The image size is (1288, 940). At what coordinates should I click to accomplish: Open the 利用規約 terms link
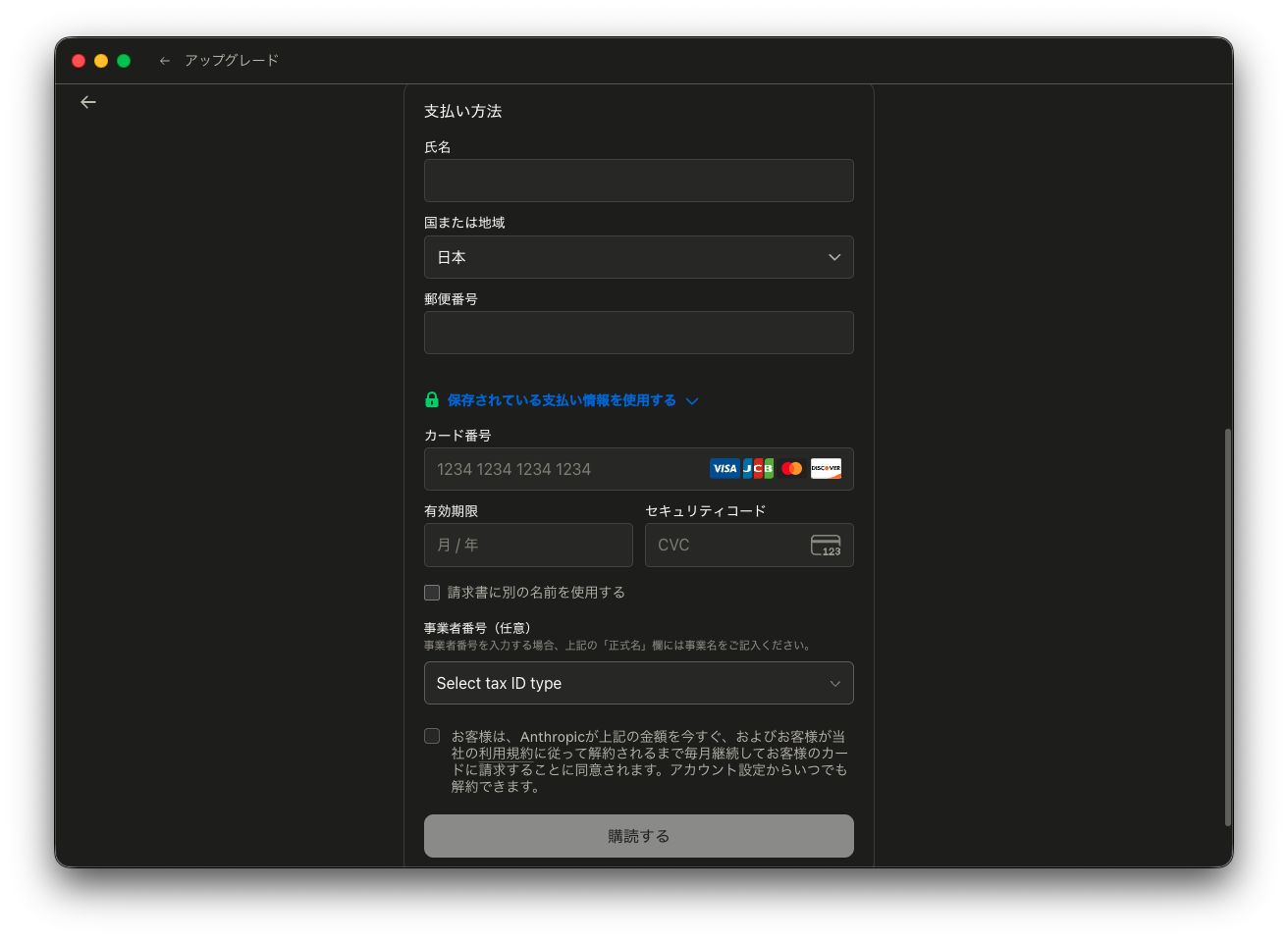pyautogui.click(x=507, y=754)
